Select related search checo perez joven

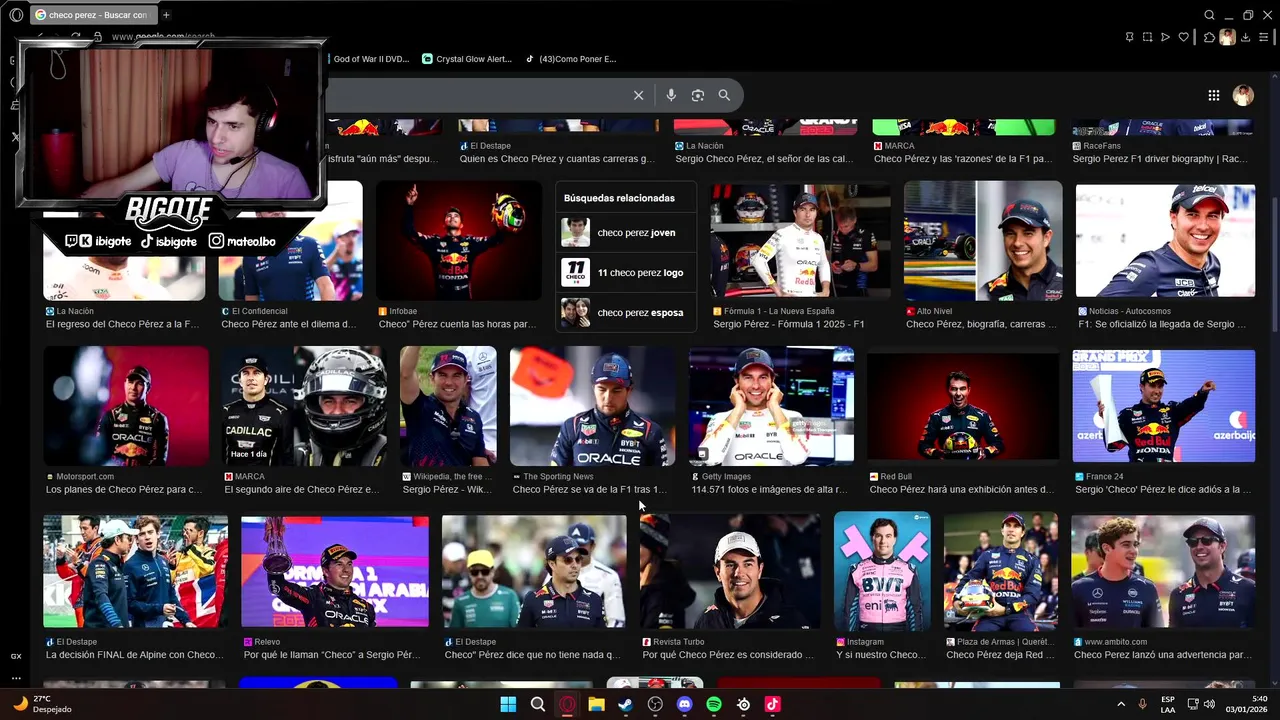(x=625, y=233)
